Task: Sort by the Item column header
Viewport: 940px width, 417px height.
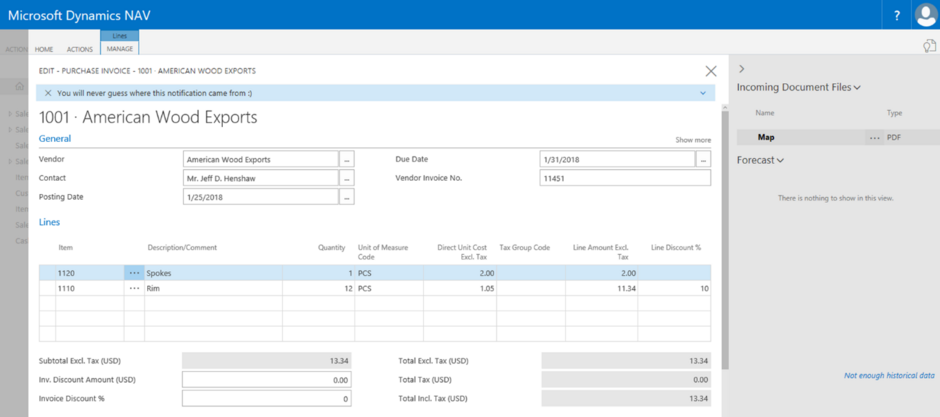Action: (65, 247)
